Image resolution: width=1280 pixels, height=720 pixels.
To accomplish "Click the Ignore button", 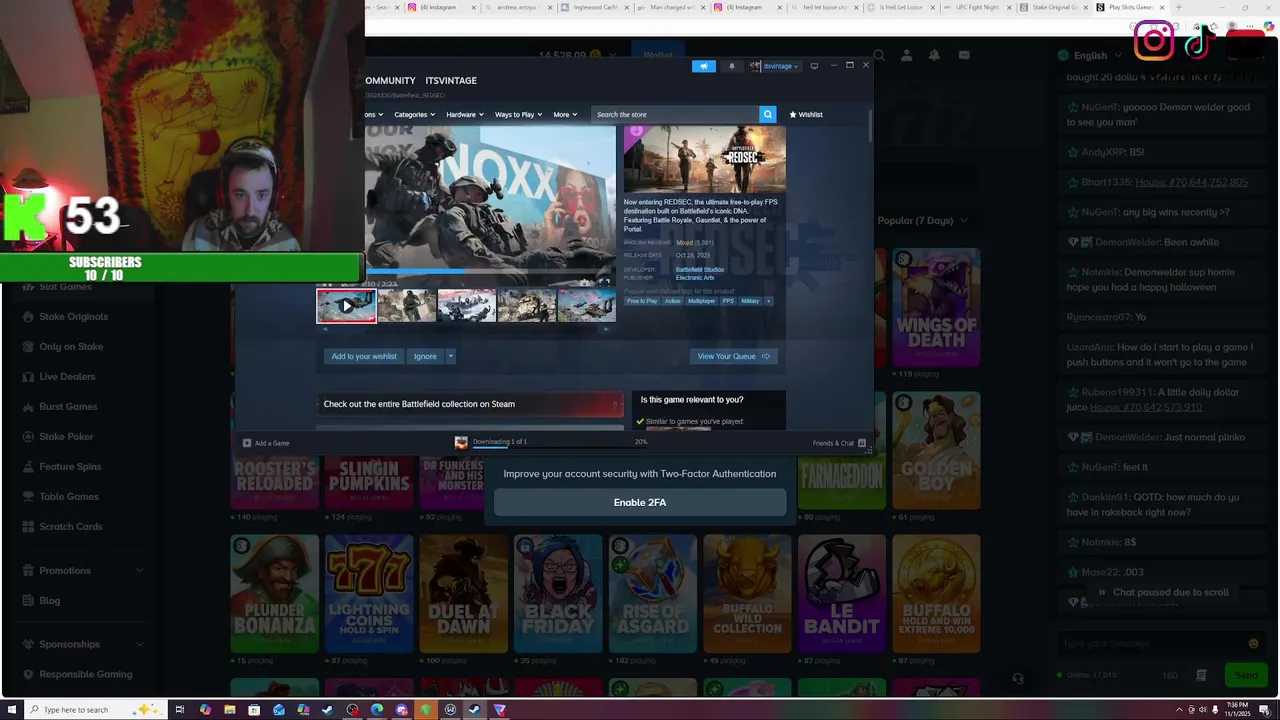I will click(425, 356).
